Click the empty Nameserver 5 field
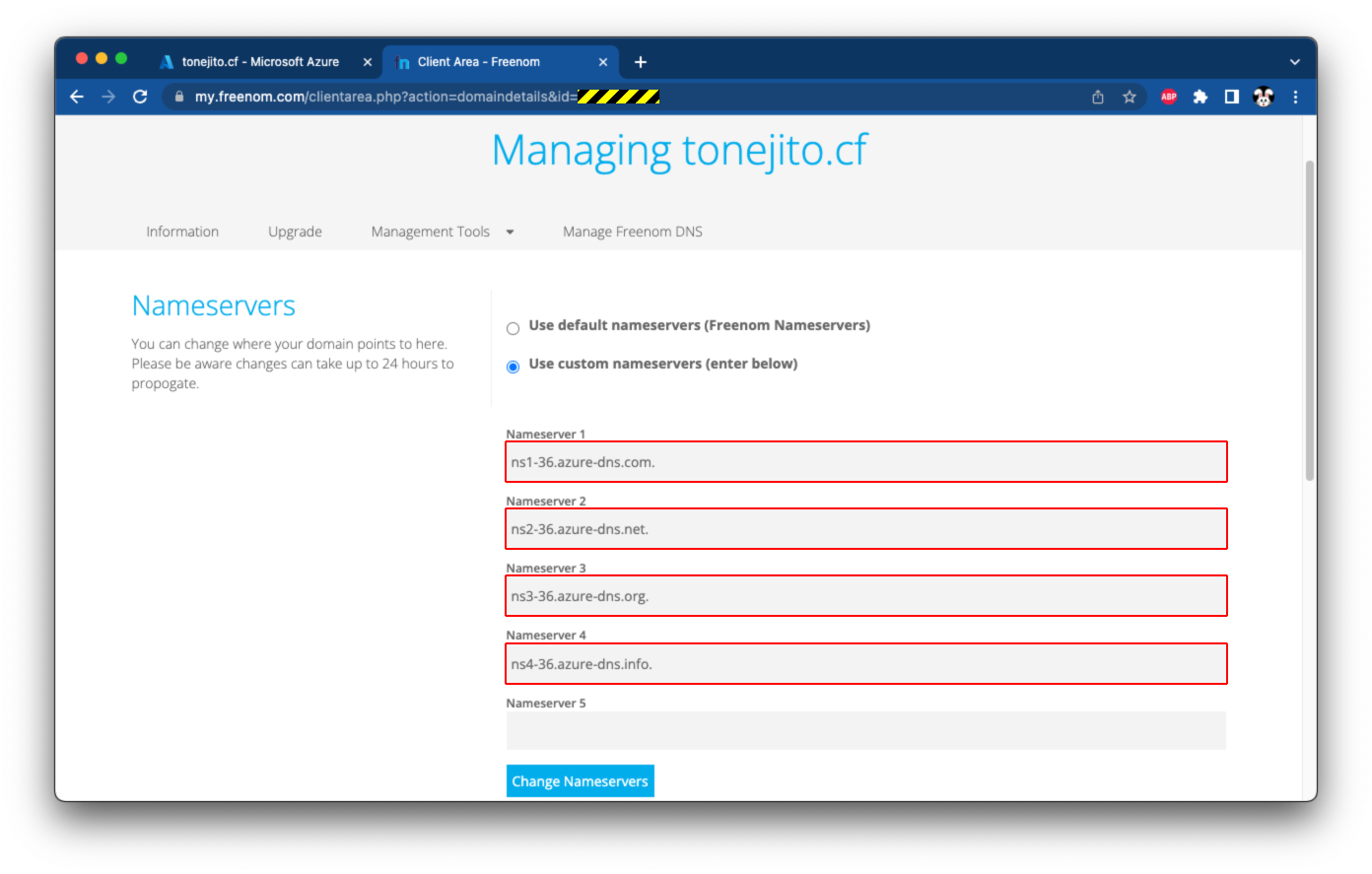This screenshot has height=874, width=1372. point(865,731)
